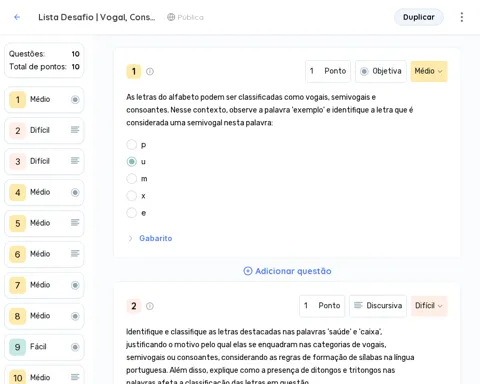Click the Duplicar button
480x384 pixels.
pos(419,17)
